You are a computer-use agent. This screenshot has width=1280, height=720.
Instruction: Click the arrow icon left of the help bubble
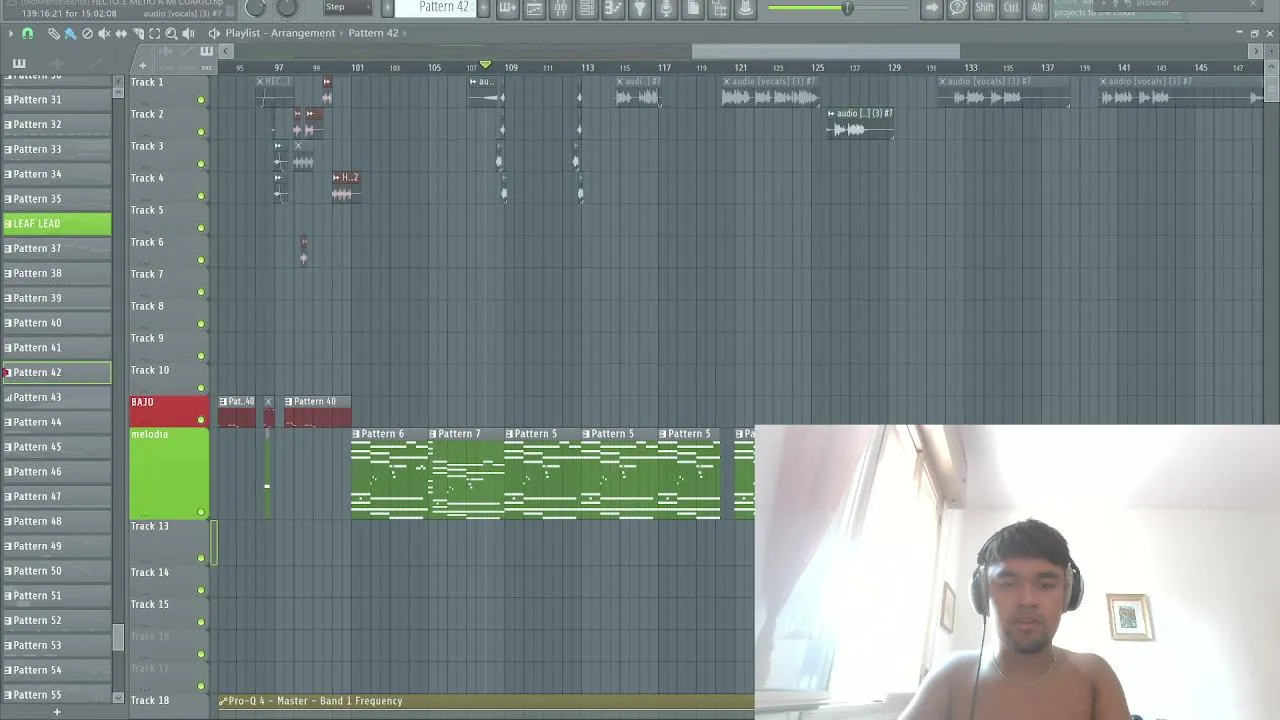pos(932,8)
